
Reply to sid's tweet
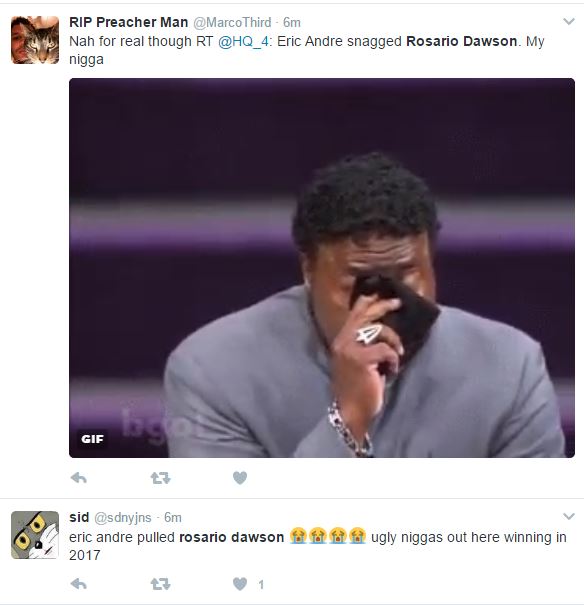79,584
